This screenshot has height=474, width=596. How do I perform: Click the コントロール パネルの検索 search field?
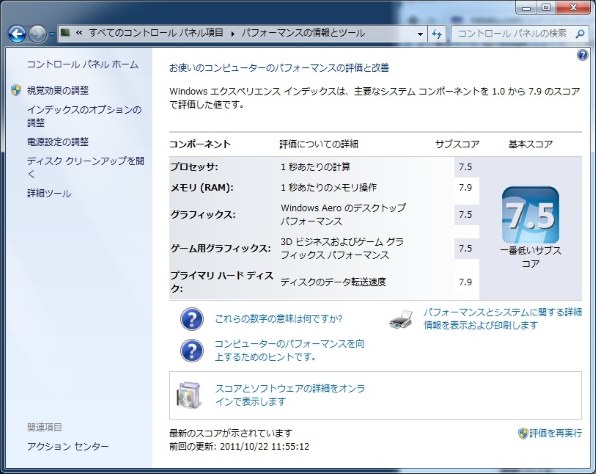click(x=519, y=34)
